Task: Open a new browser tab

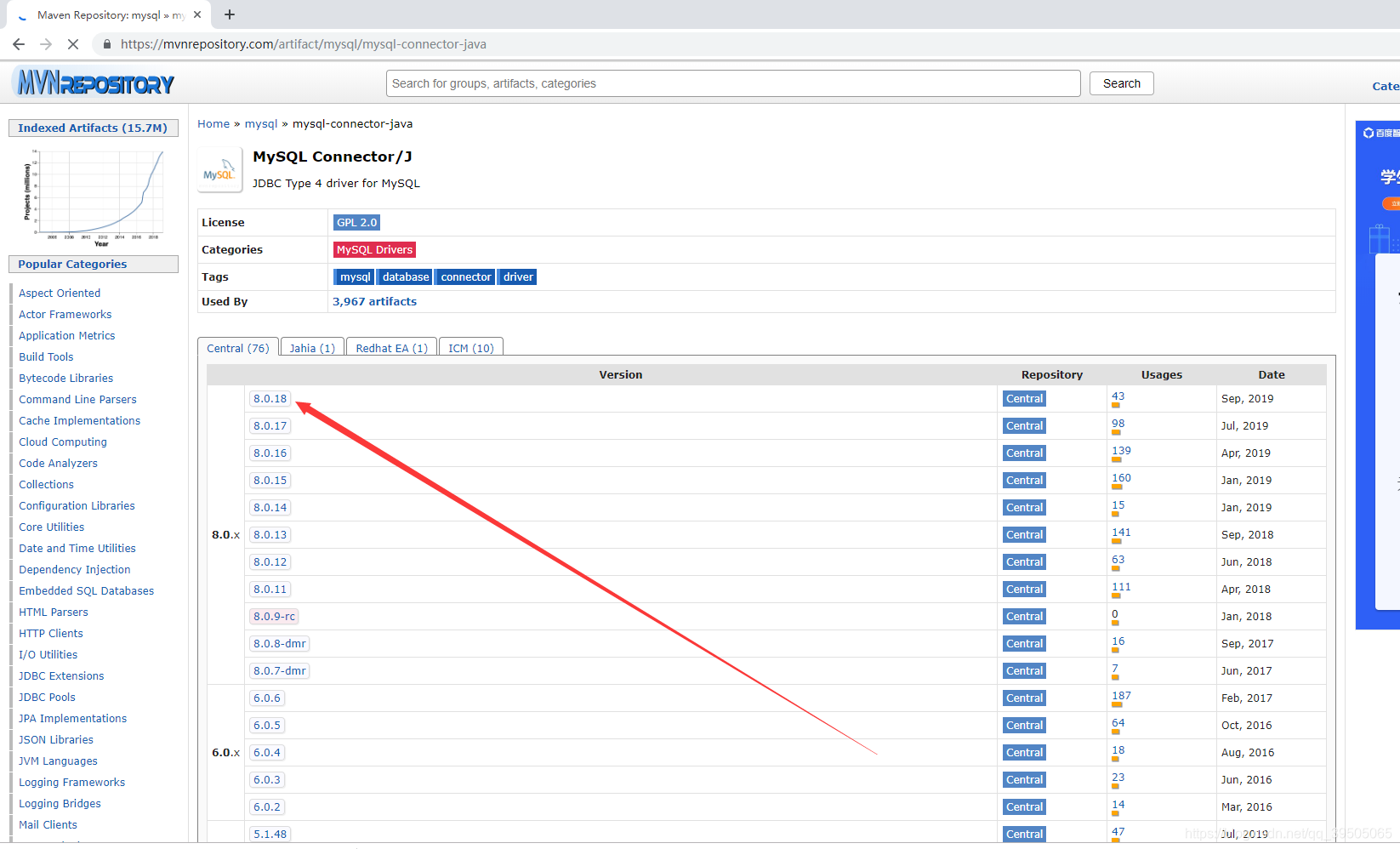Action: click(230, 14)
